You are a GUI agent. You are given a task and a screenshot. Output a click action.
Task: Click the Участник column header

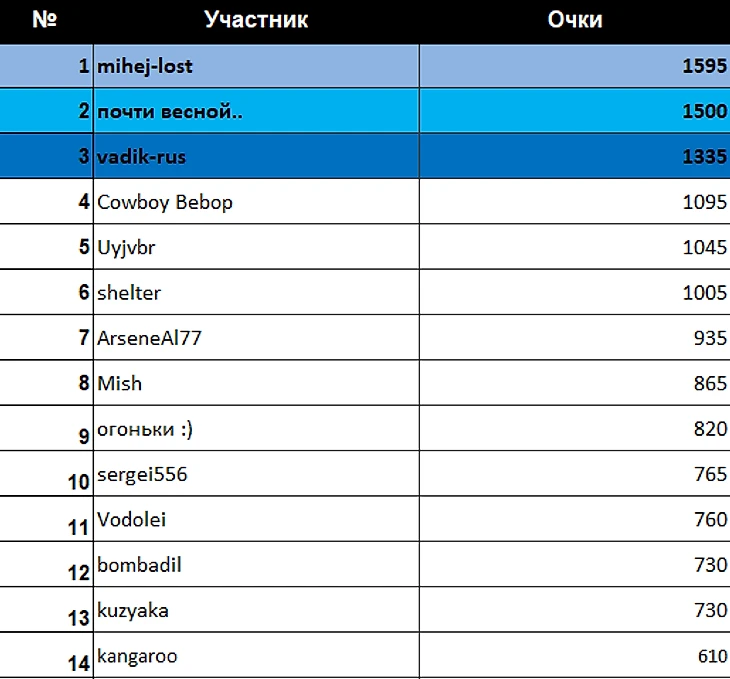(256, 20)
